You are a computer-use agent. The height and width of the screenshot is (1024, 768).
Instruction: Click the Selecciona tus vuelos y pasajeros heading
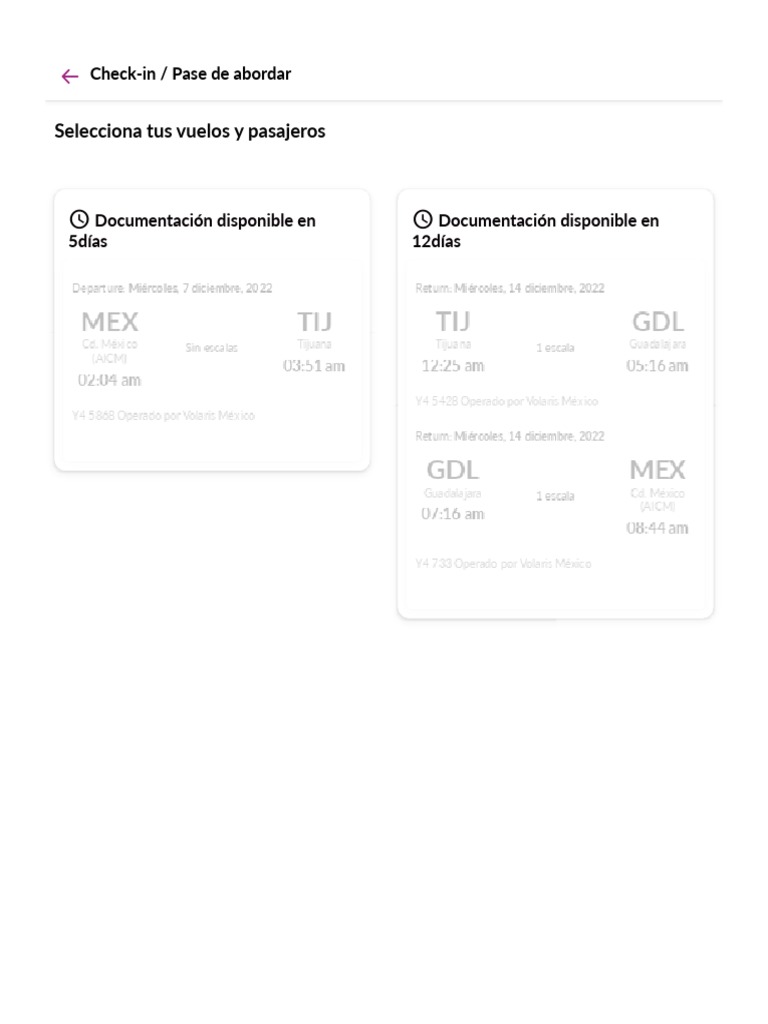pos(190,131)
